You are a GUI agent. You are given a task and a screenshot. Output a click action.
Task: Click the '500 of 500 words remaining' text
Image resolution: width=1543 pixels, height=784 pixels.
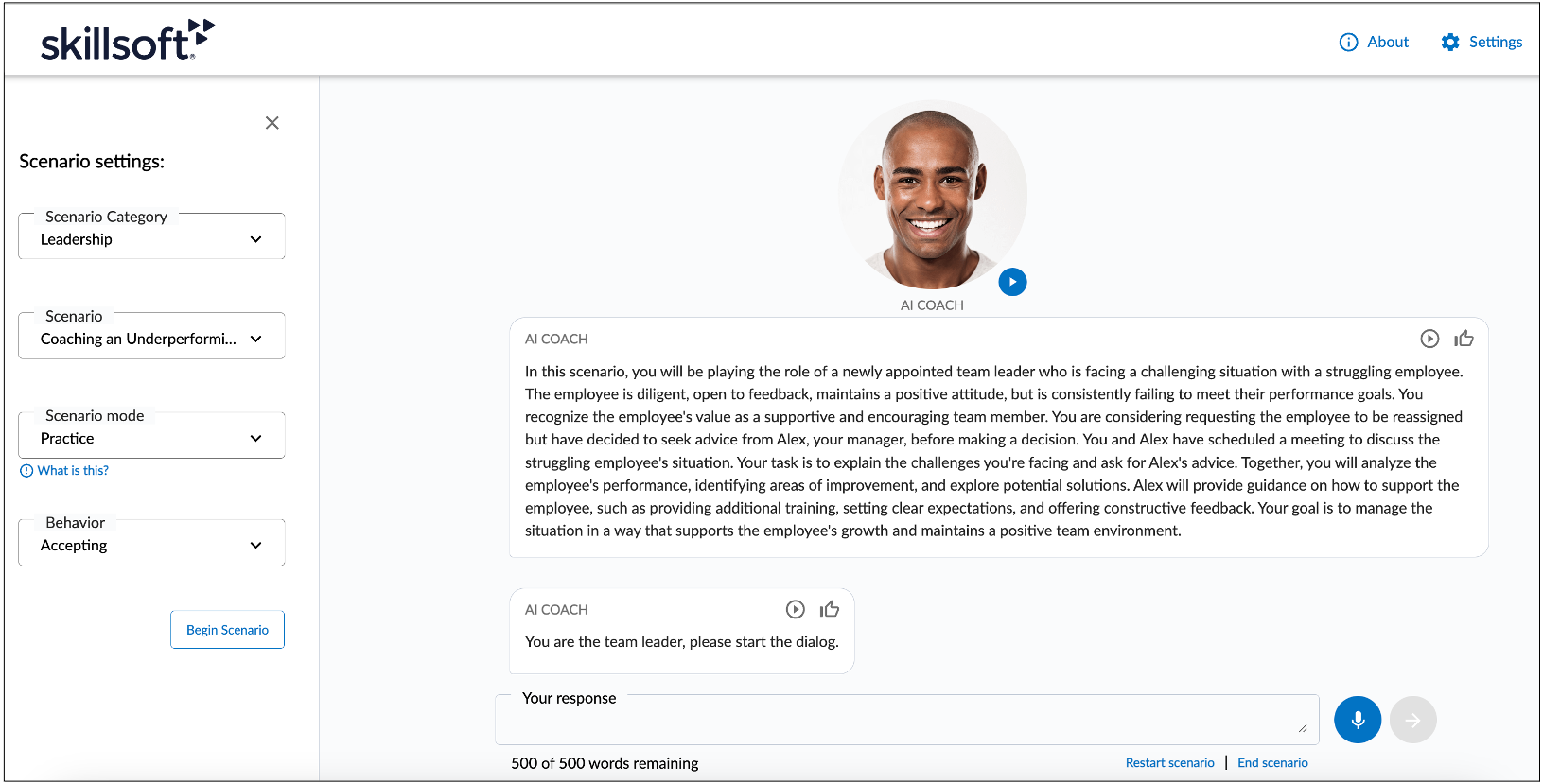pyautogui.click(x=605, y=763)
